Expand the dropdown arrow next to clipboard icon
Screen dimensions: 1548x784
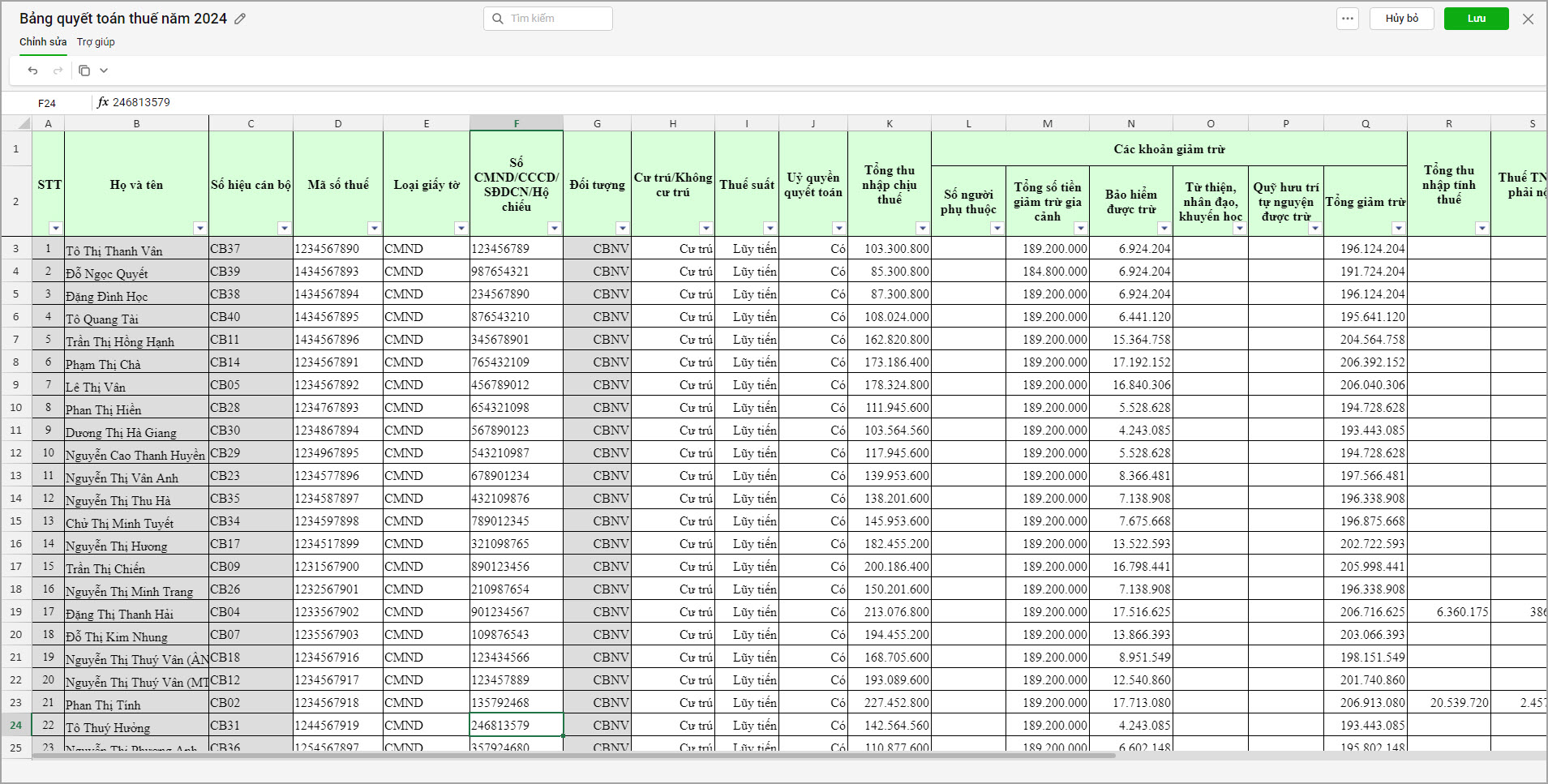pyautogui.click(x=104, y=71)
